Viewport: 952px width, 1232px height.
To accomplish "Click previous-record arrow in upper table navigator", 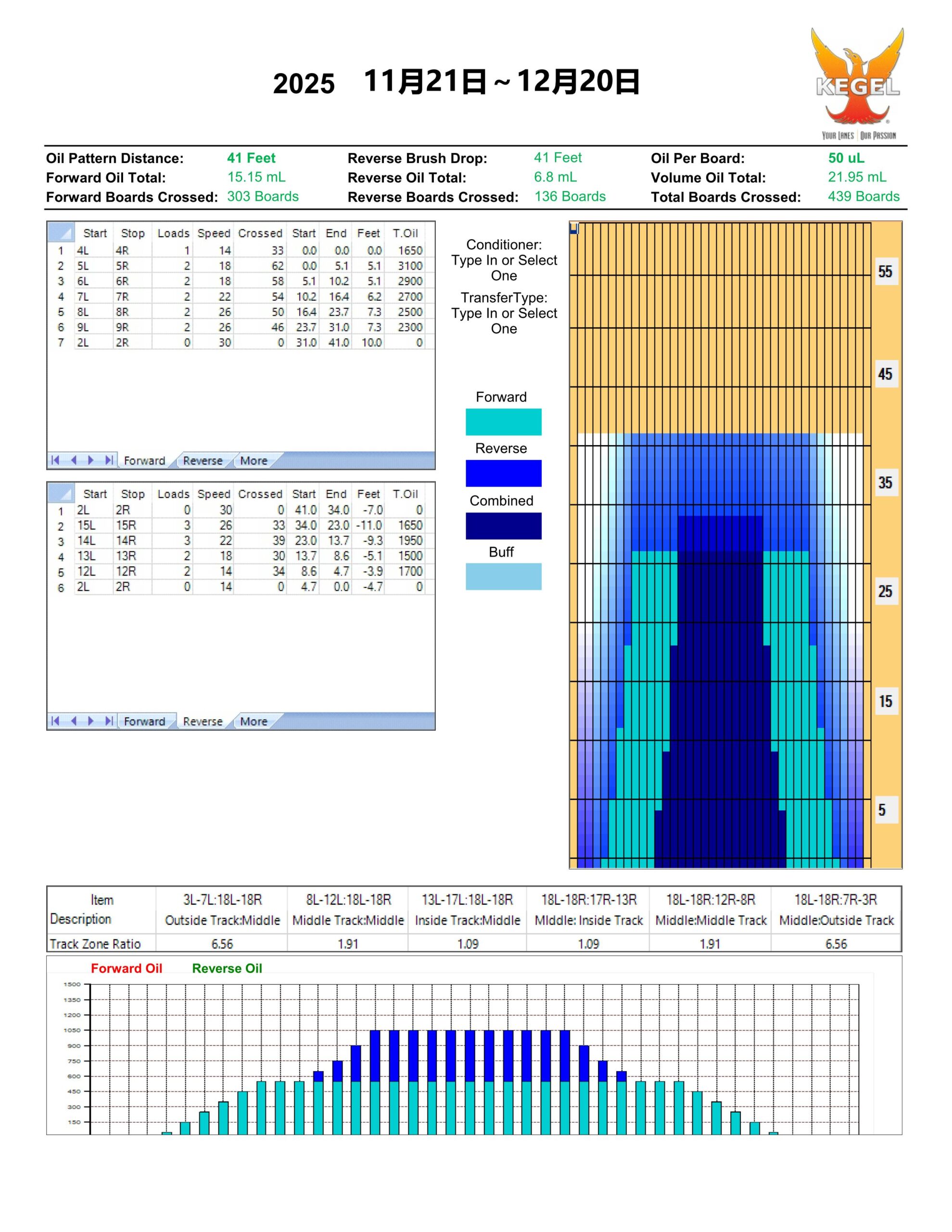I will [x=73, y=460].
